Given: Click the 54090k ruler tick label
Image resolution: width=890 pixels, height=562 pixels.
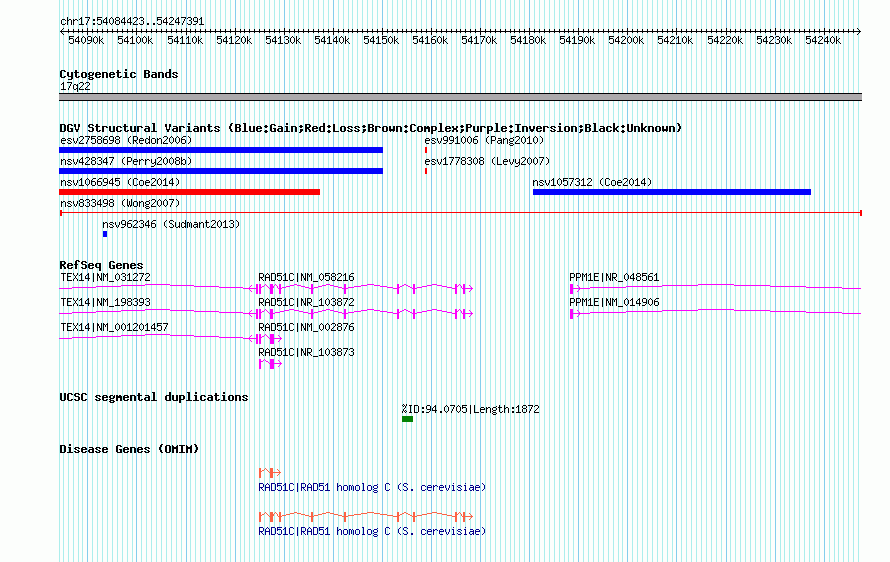Looking at the screenshot, I should coord(86,40).
